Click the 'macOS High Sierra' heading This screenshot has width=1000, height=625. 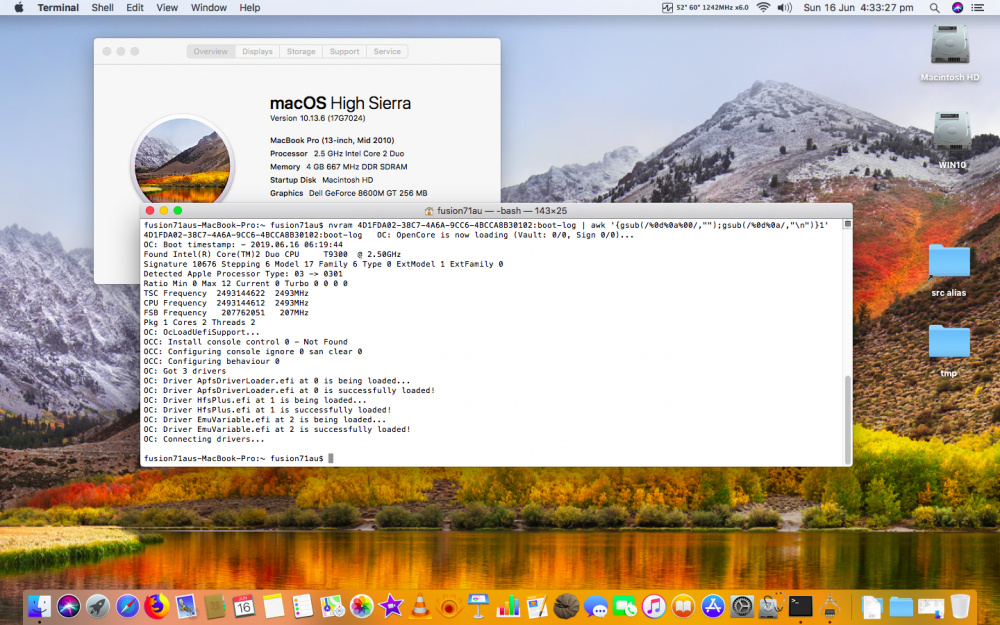coord(340,103)
